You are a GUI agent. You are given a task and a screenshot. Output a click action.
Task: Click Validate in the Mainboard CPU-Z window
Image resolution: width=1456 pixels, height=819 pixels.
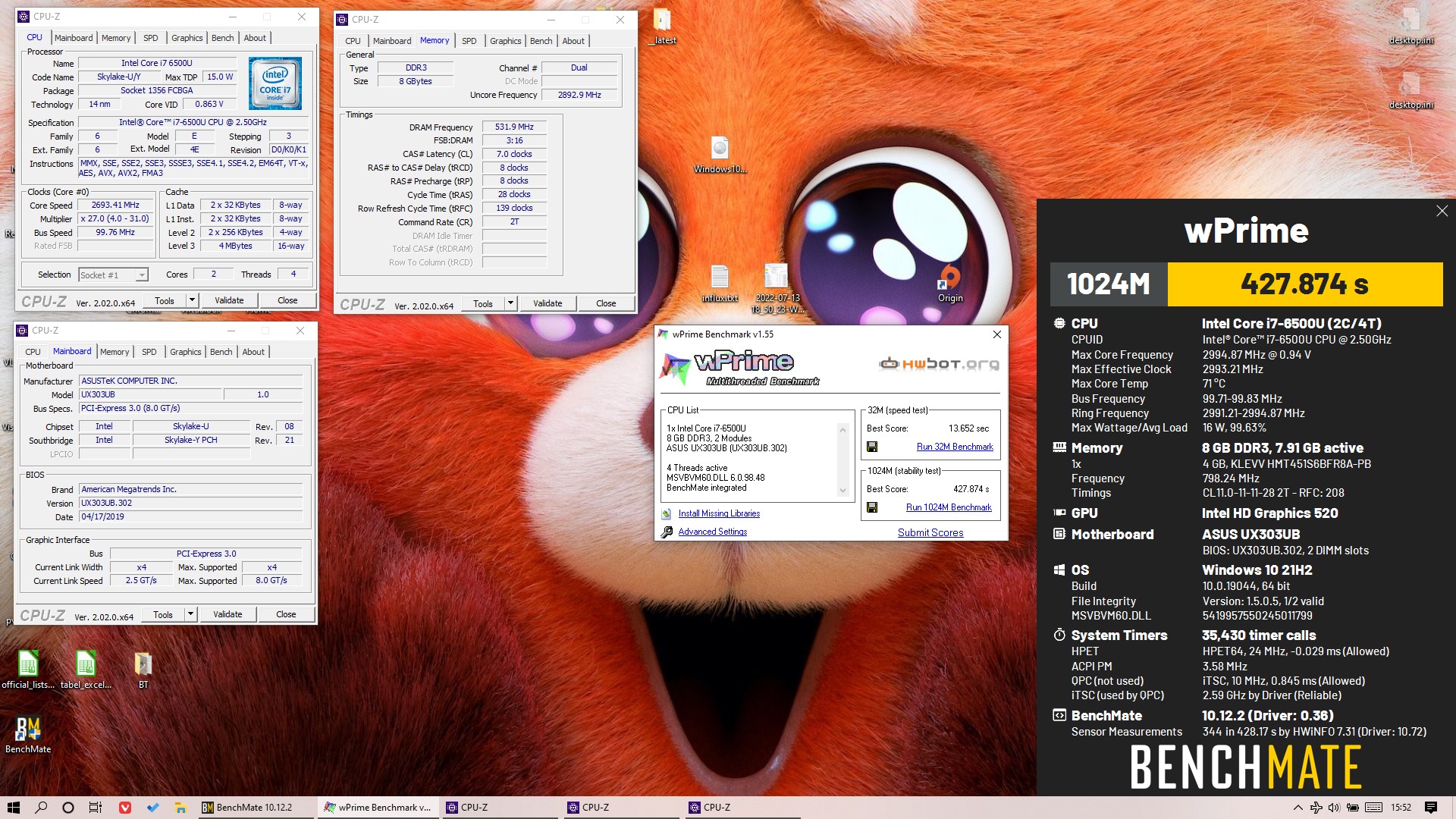227,614
